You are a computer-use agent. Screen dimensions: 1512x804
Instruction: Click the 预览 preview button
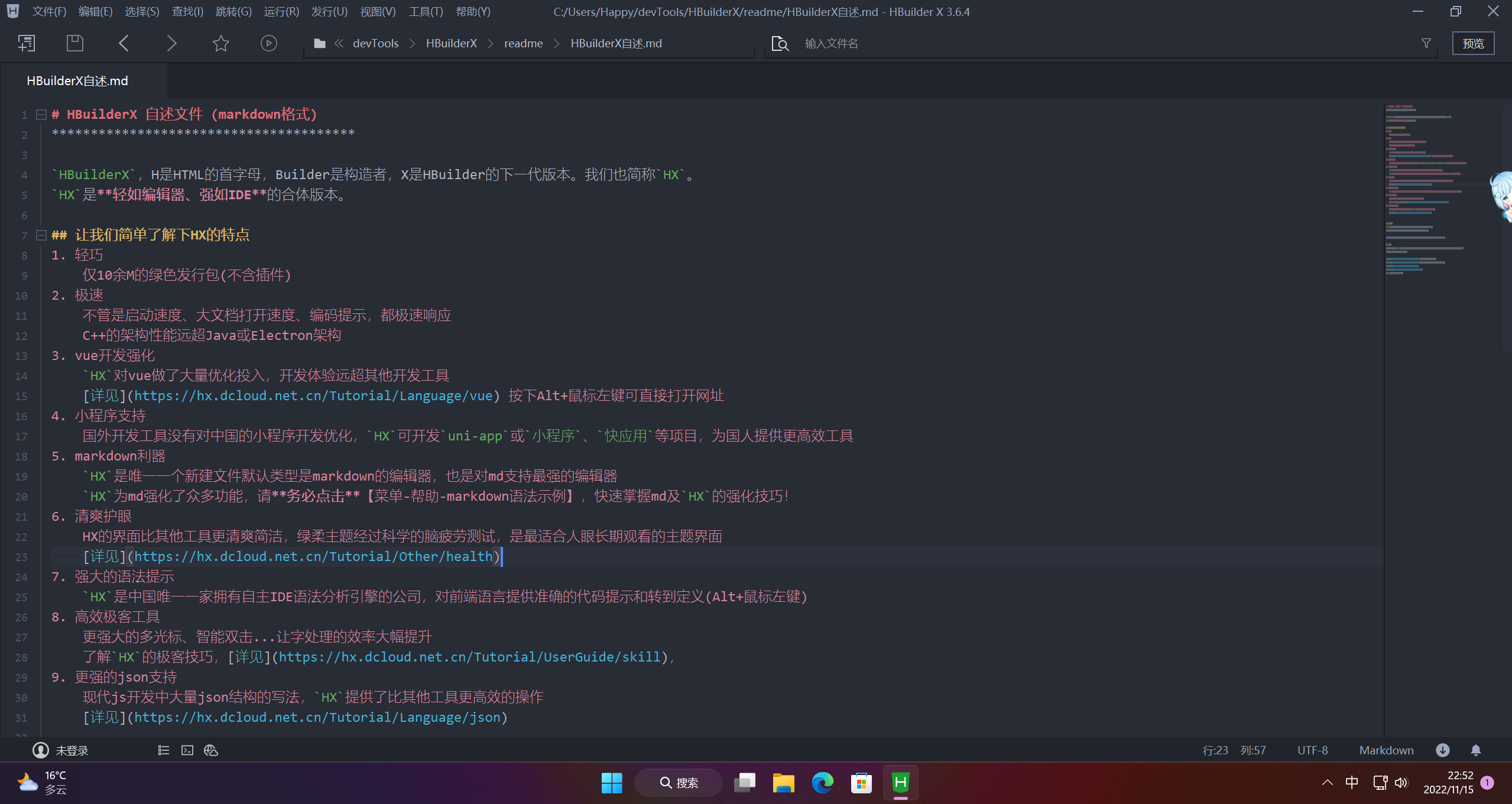click(x=1473, y=43)
